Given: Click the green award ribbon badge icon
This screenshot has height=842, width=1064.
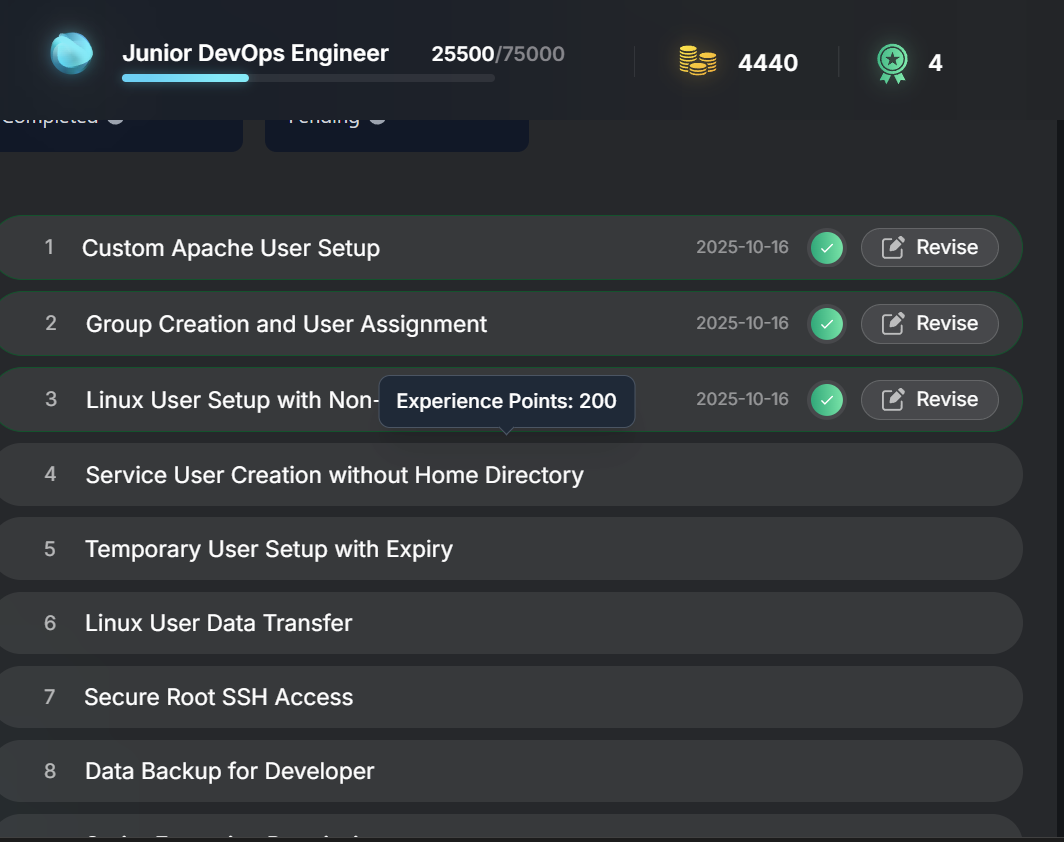Looking at the screenshot, I should [x=892, y=63].
